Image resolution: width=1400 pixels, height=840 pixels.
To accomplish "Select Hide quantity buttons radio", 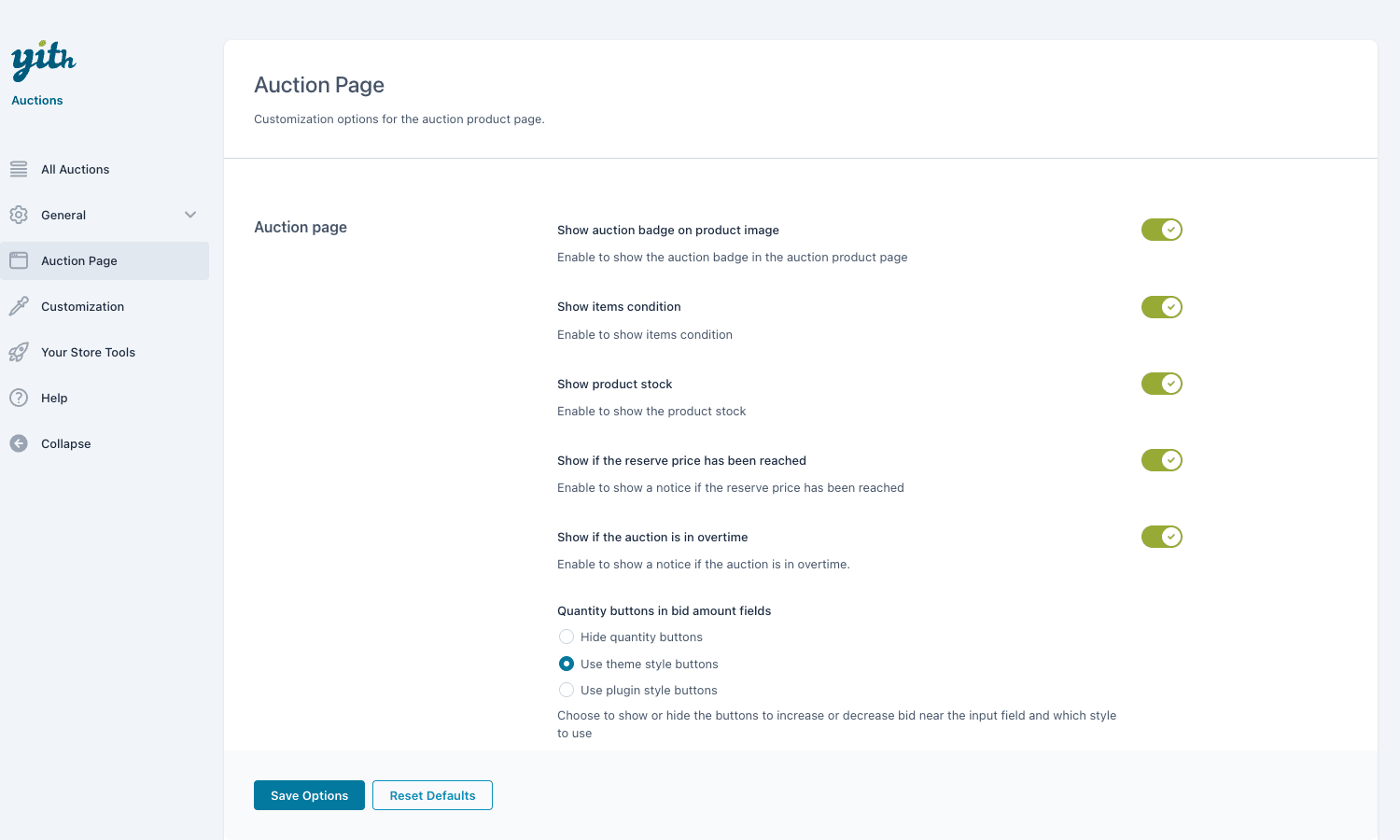I will tap(567, 637).
